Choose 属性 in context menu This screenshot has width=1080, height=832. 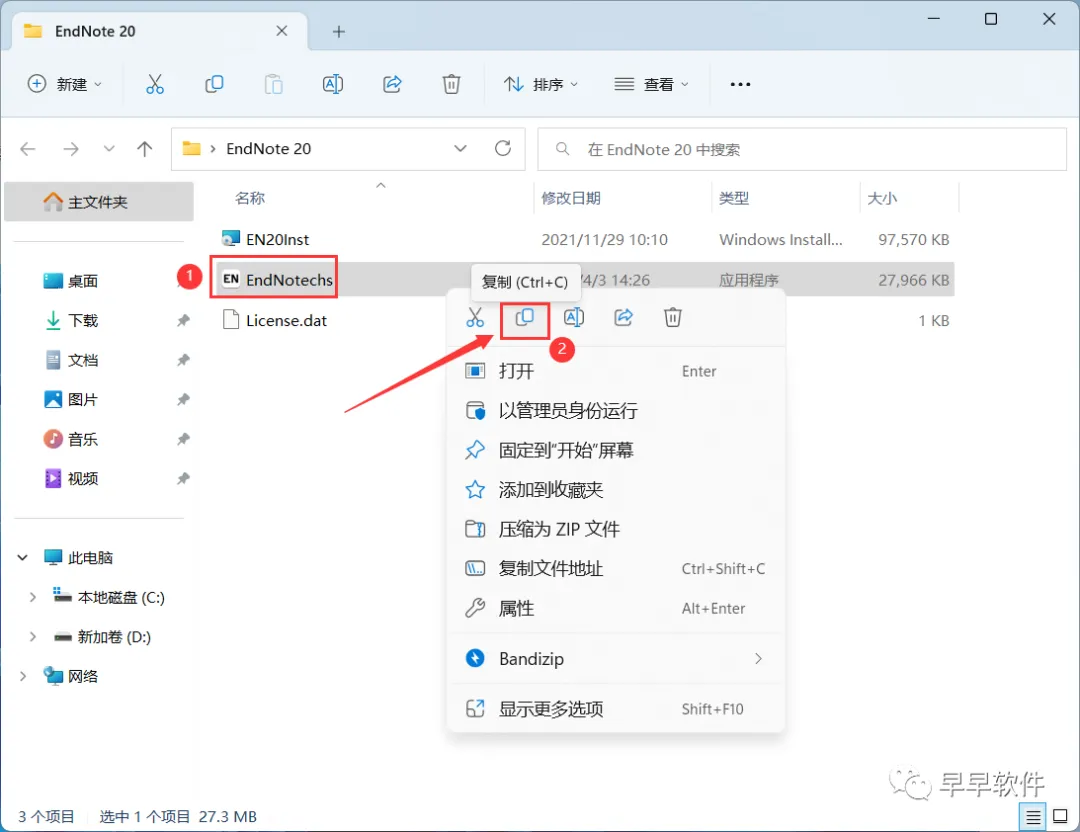coord(616,608)
